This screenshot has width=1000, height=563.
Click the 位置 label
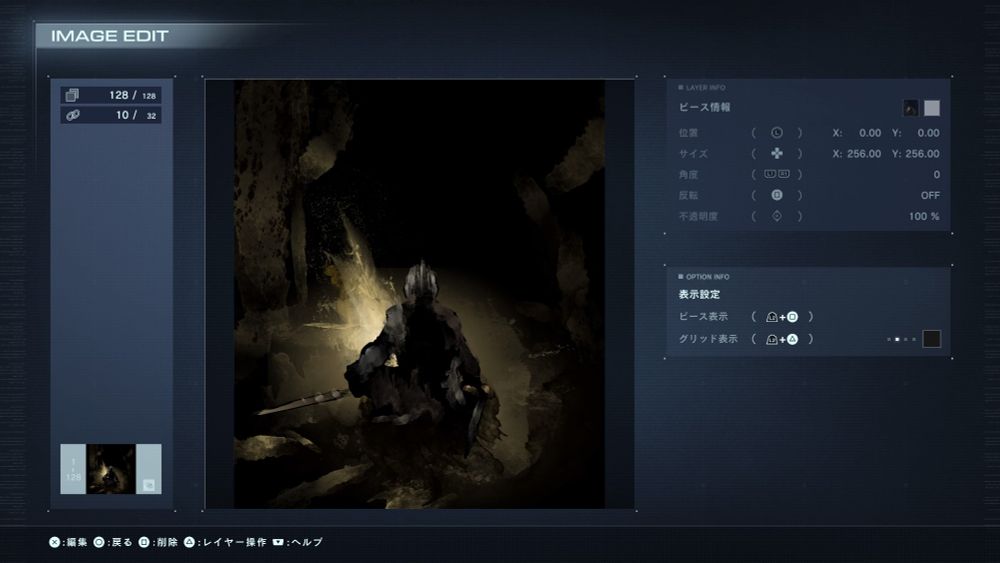coord(688,133)
